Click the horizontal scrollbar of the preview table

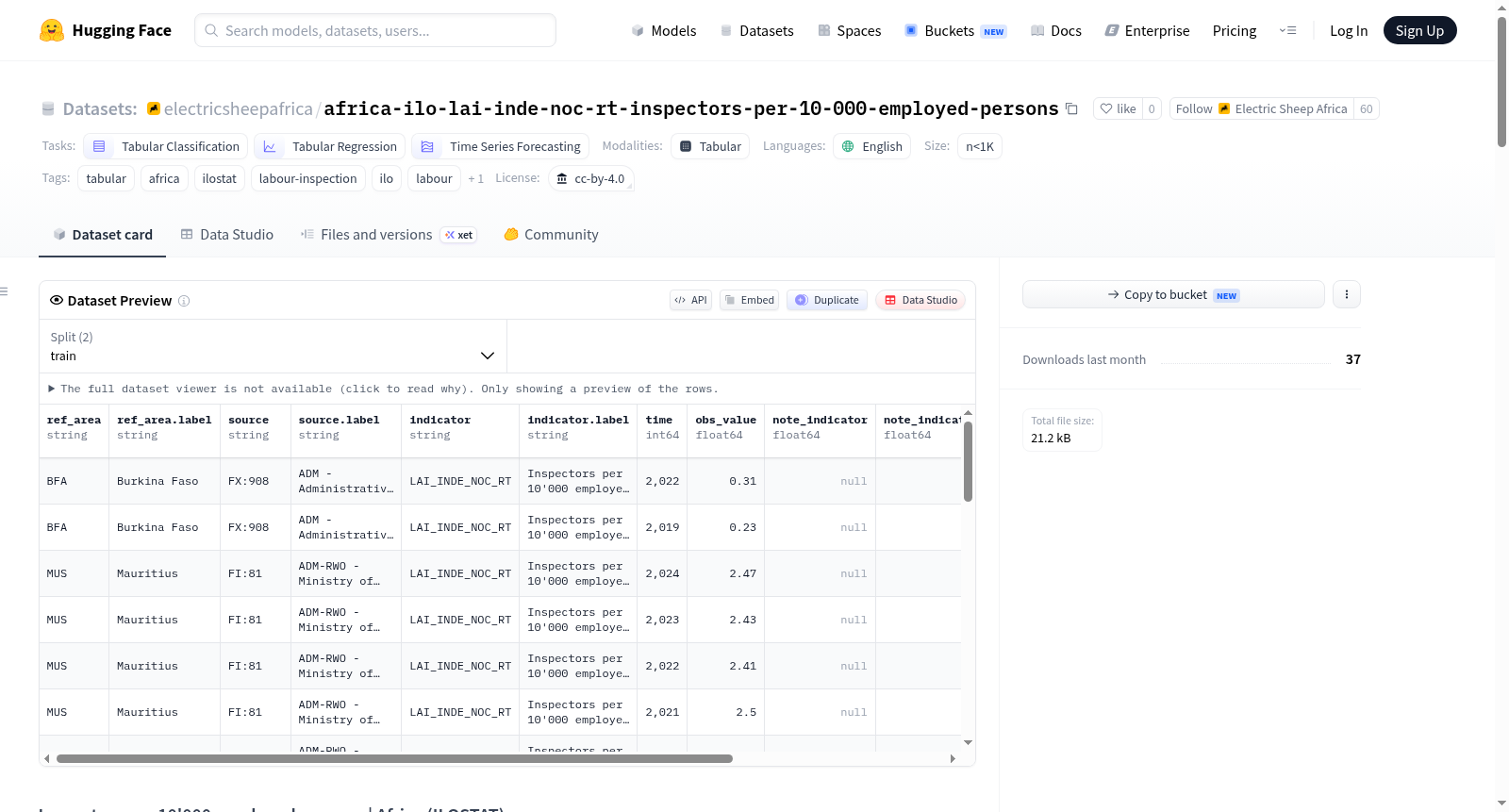(394, 758)
